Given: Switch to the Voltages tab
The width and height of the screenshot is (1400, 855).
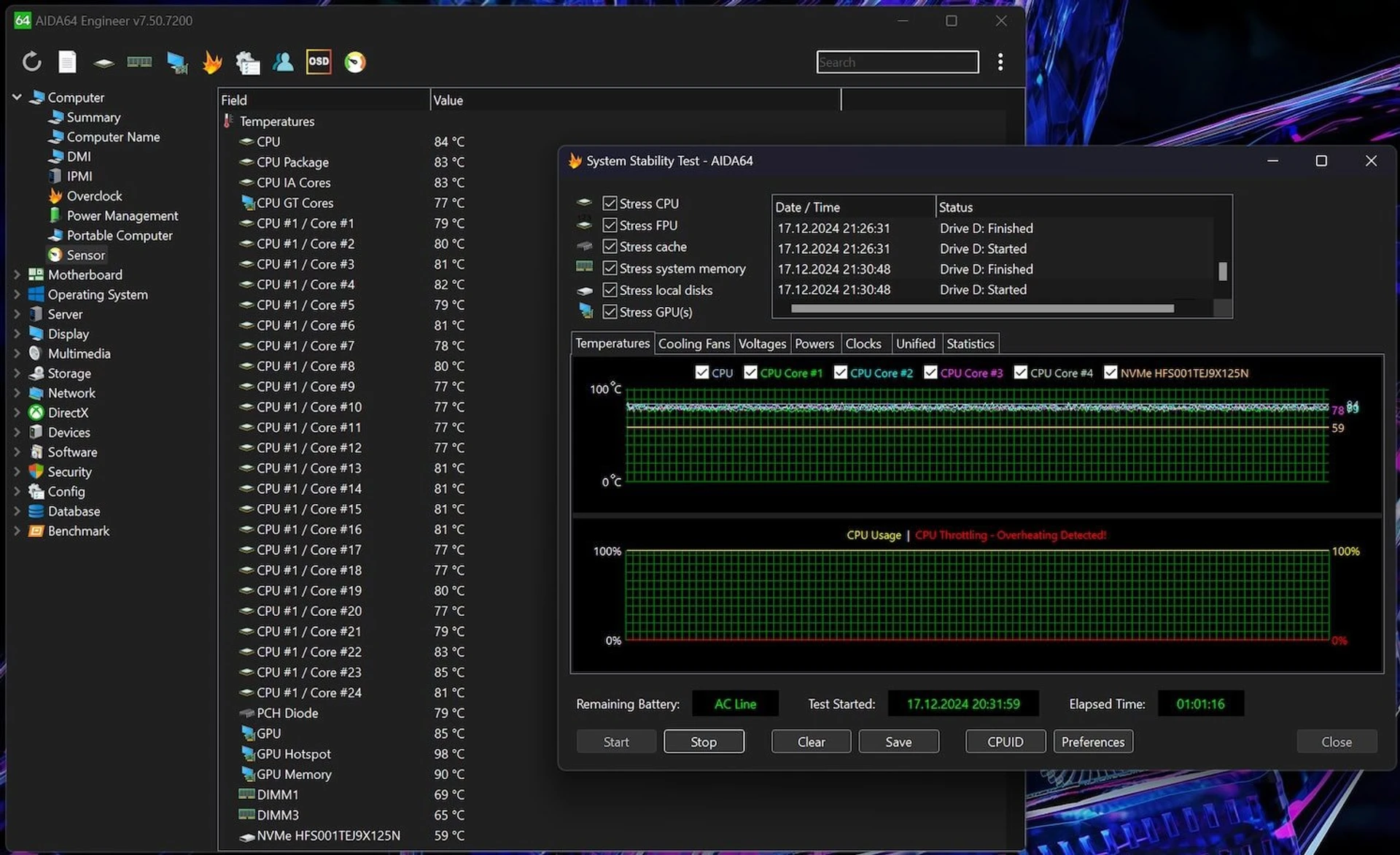Looking at the screenshot, I should (762, 344).
